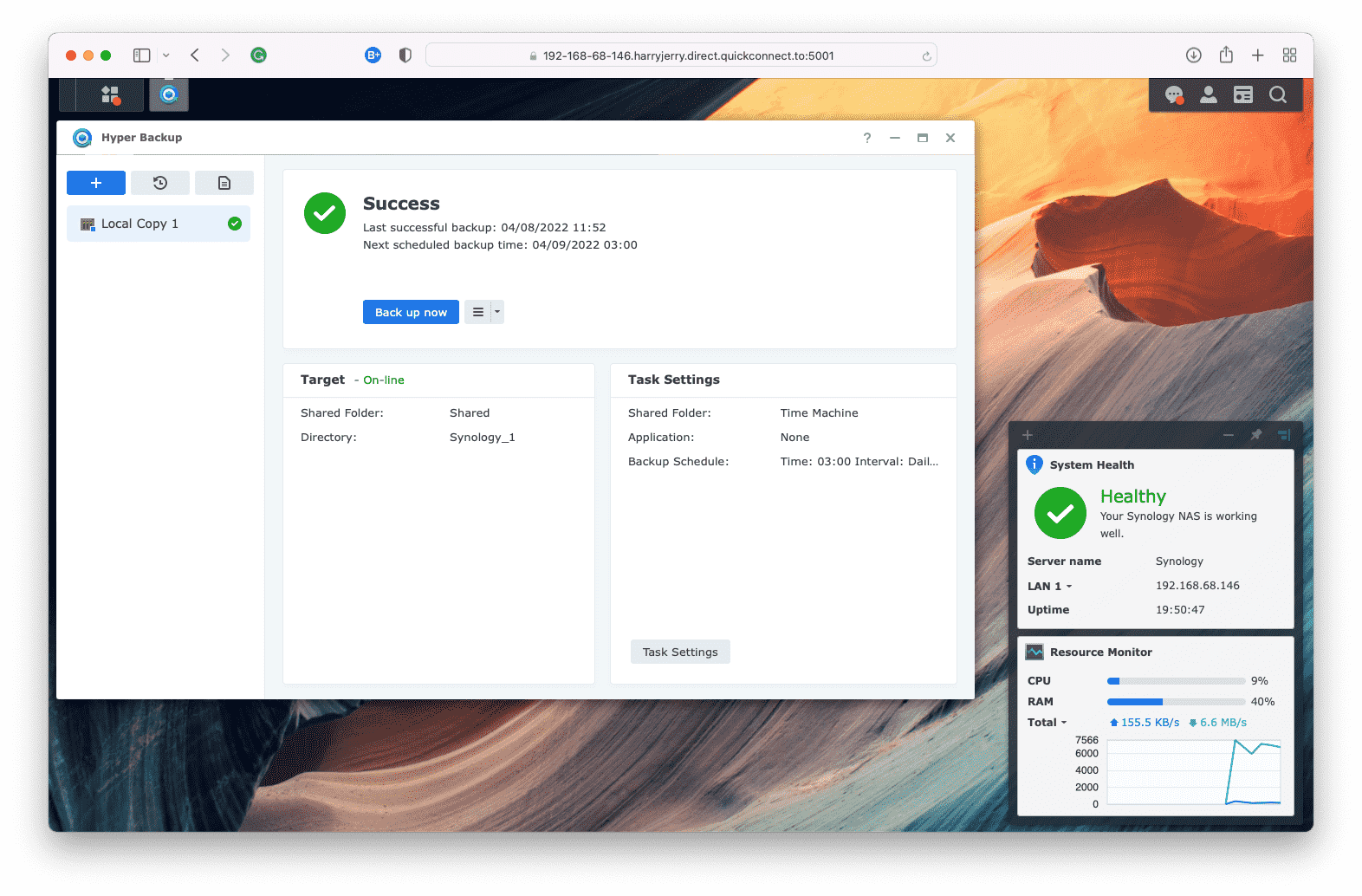Open the DSM notifications chat icon
The width and height of the screenshot is (1362, 896).
click(x=1174, y=95)
